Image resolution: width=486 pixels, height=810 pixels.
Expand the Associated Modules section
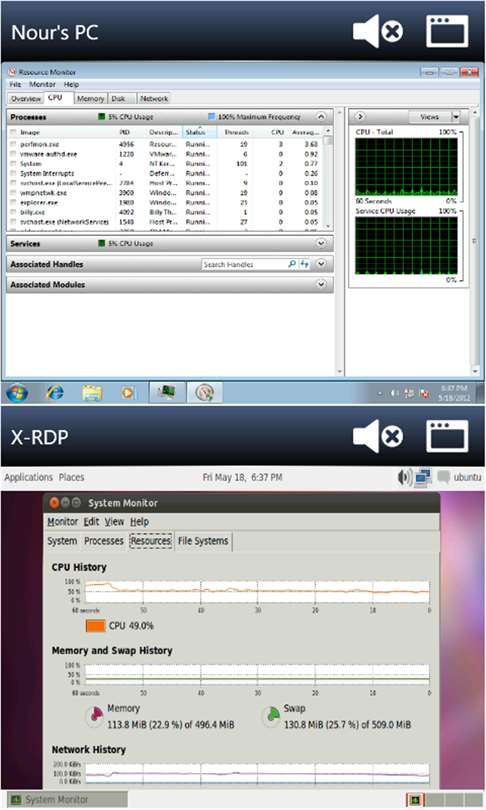(321, 284)
